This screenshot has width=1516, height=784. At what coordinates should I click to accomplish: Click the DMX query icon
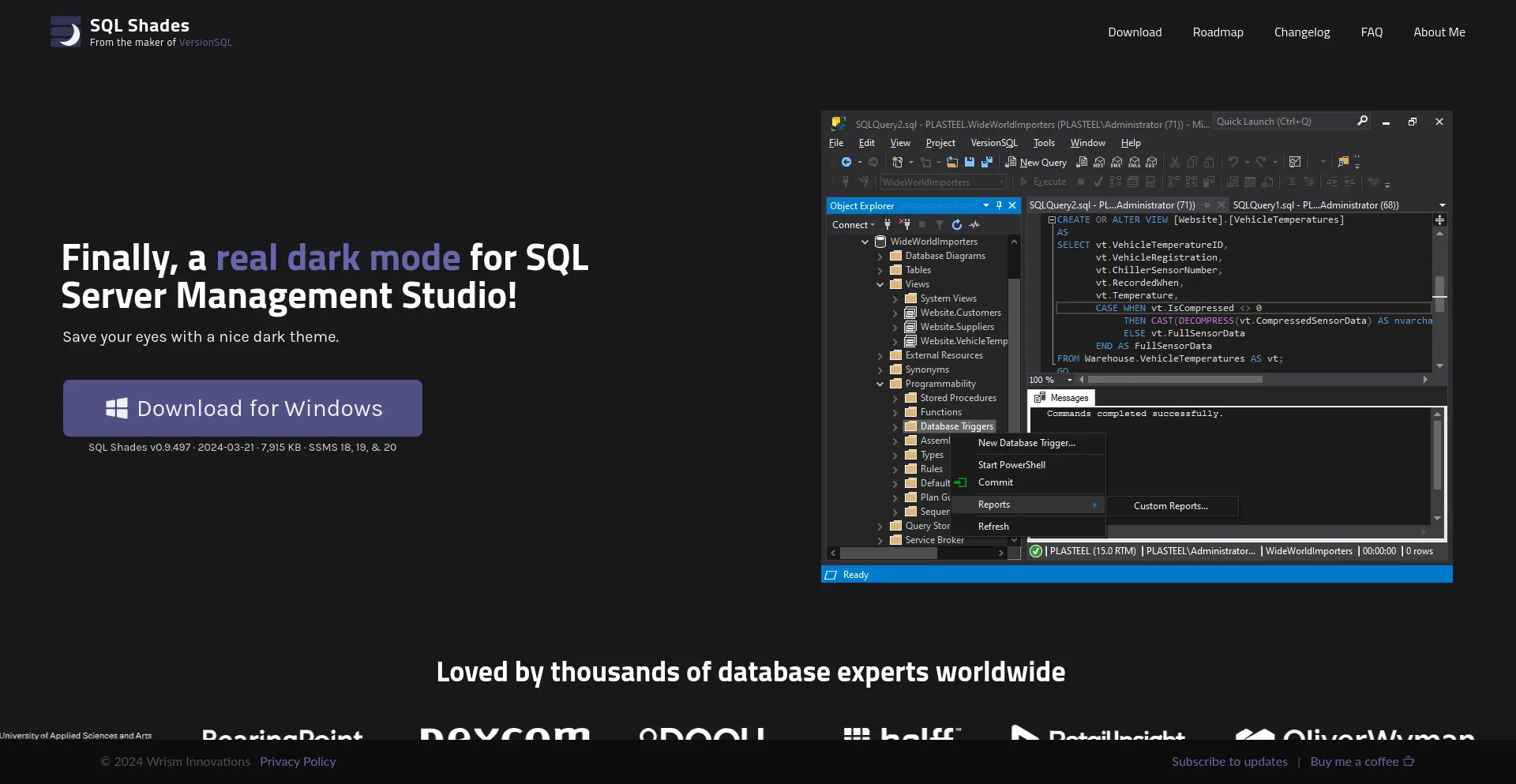click(1116, 162)
